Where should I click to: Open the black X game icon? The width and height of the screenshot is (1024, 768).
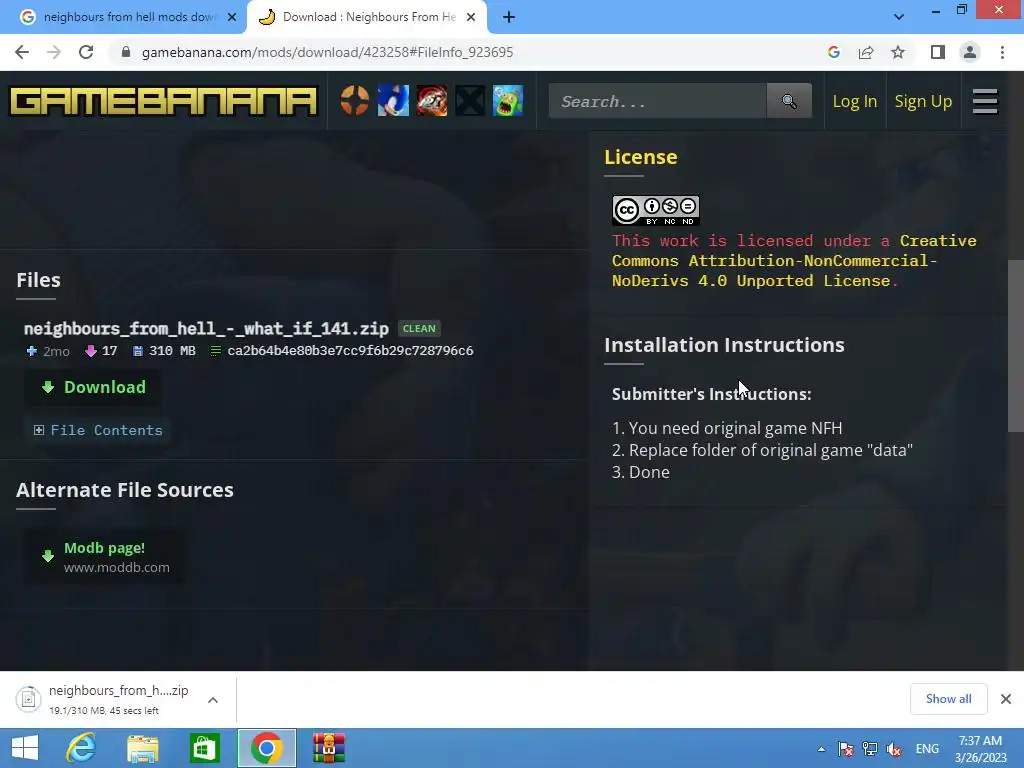tap(470, 101)
